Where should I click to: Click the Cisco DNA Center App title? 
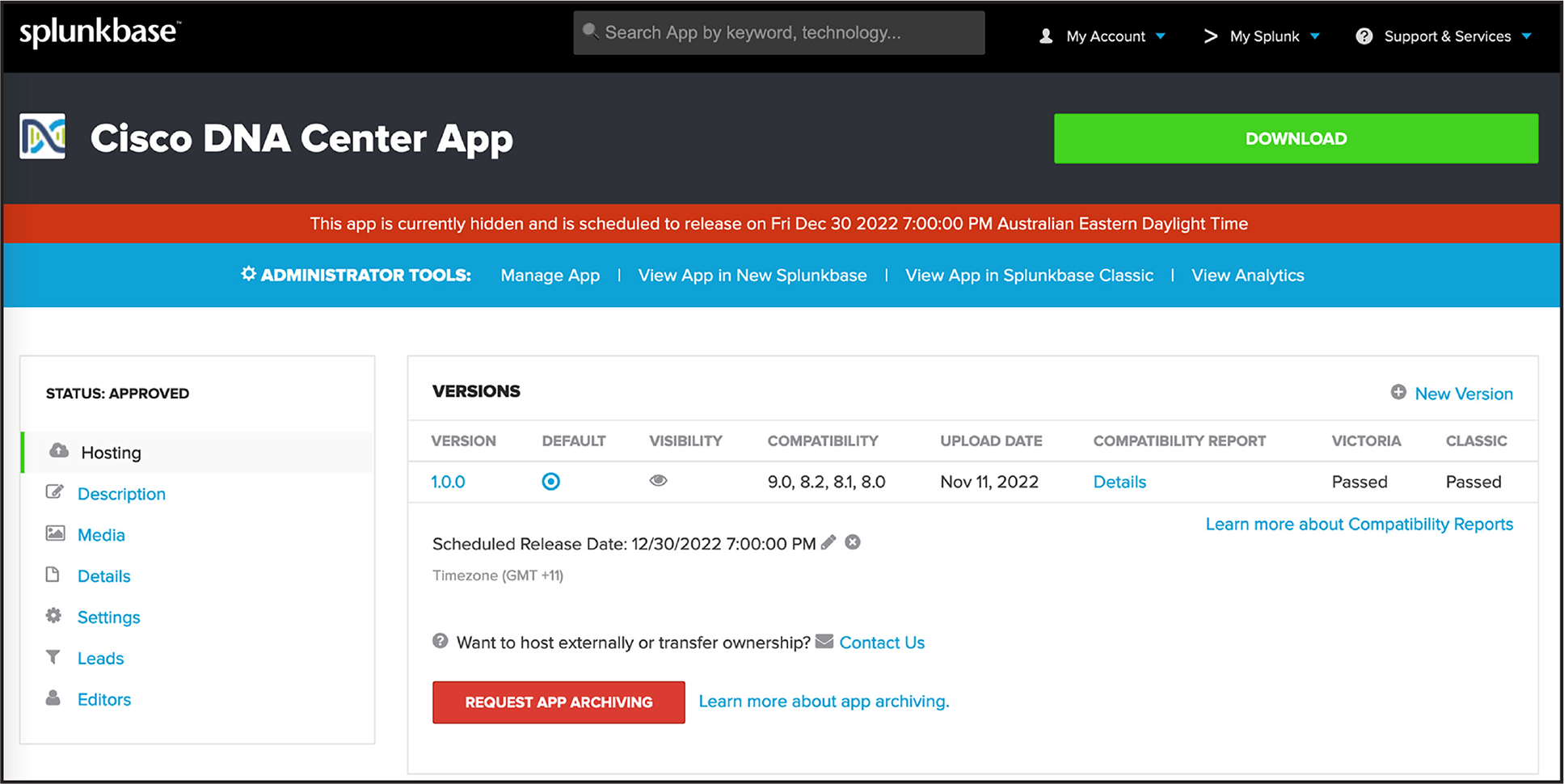click(301, 139)
